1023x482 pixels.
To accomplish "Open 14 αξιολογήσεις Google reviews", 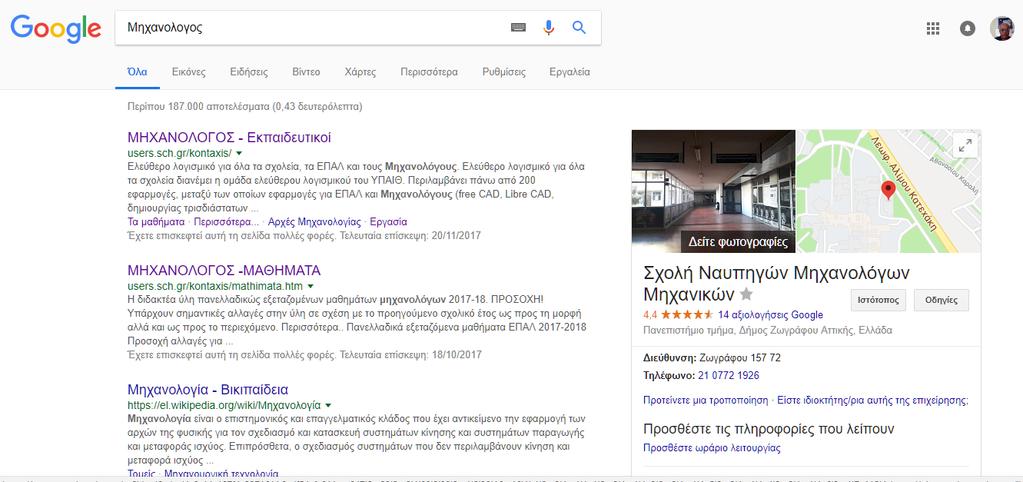I will click(771, 315).
